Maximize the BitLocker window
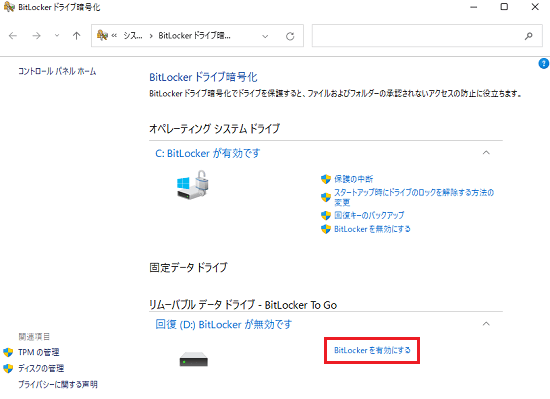The image size is (550, 399). click(x=504, y=7)
